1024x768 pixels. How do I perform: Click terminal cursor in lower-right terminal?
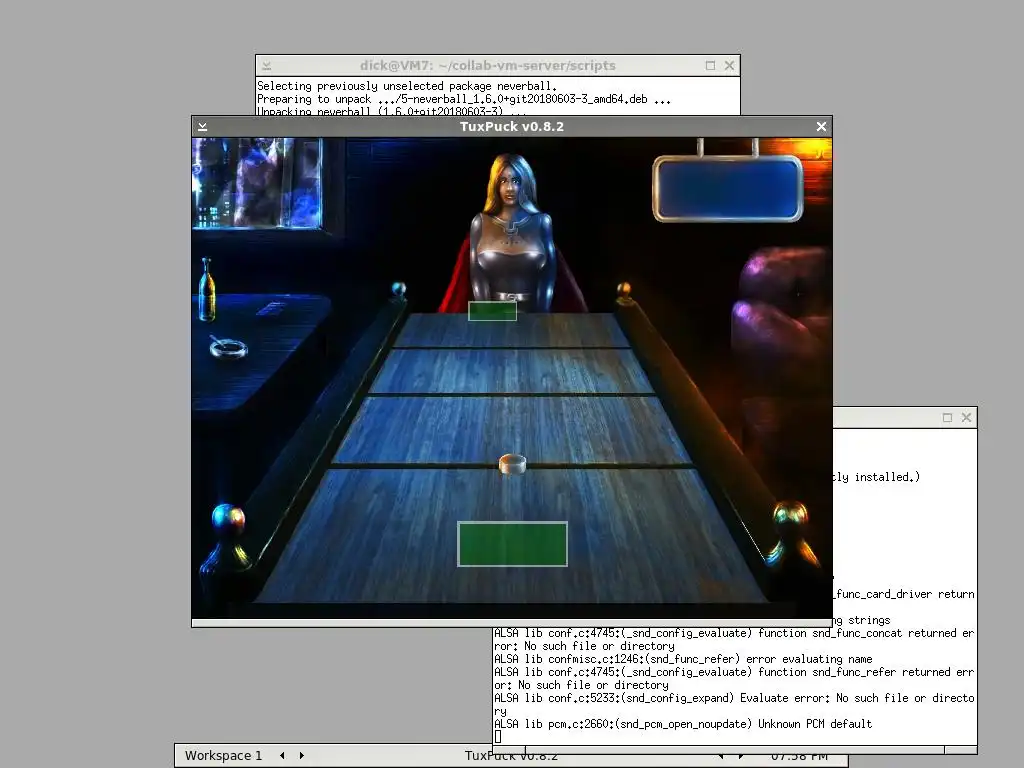[x=498, y=737]
